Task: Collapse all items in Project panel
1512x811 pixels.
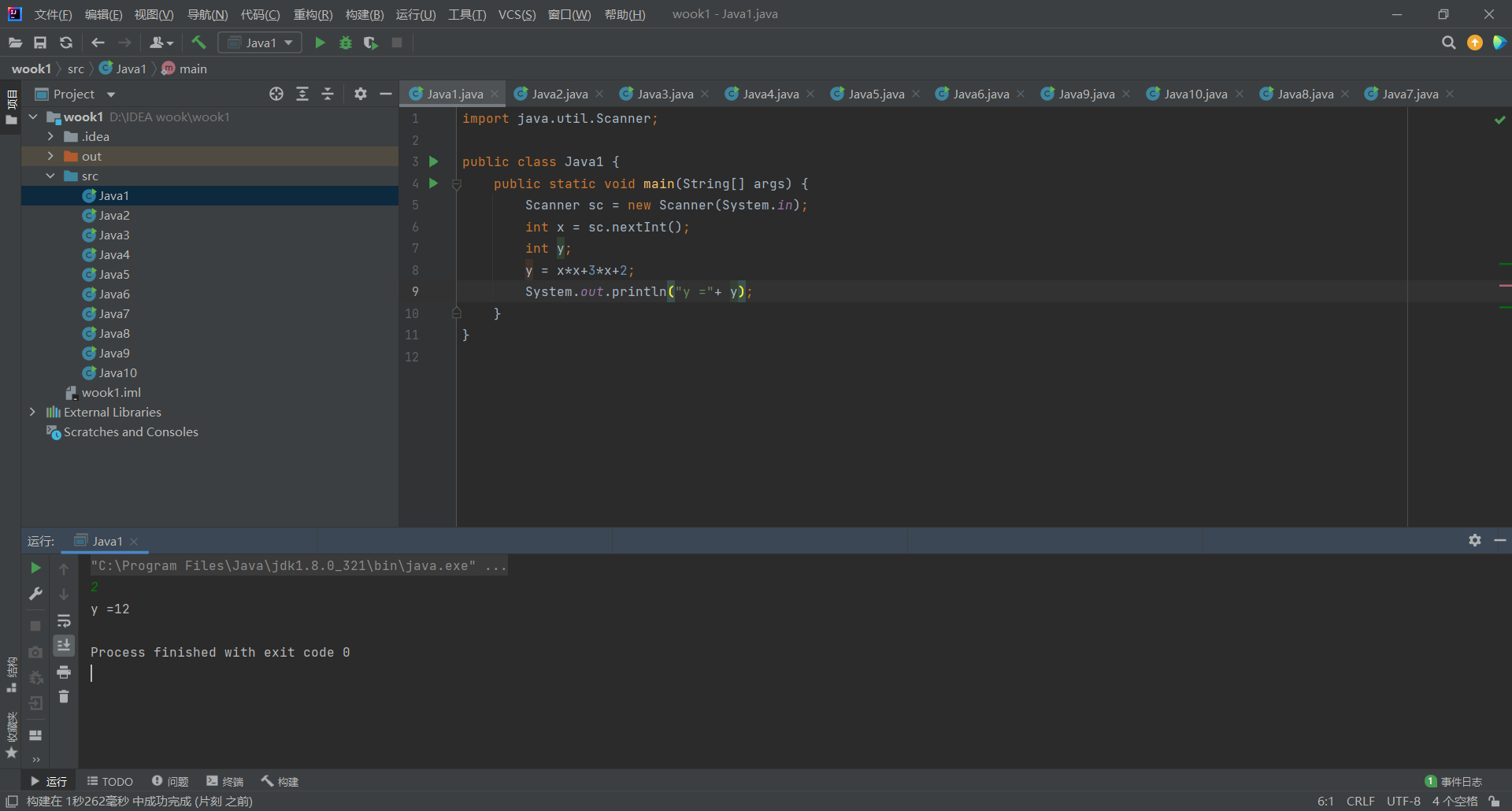Action: [x=328, y=94]
